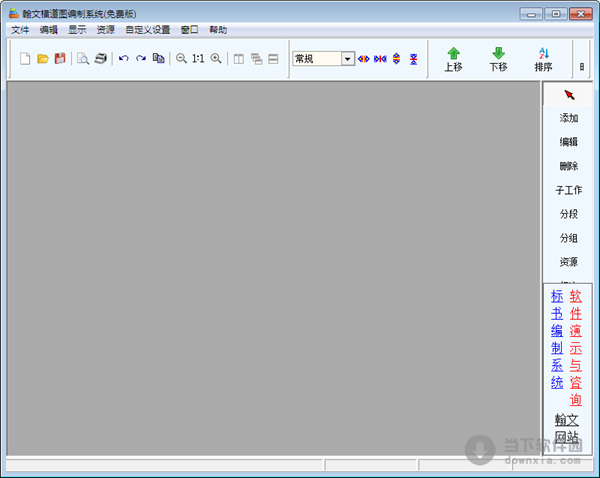Maximize the application window
Viewport: 600px width, 478px height.
556,14
